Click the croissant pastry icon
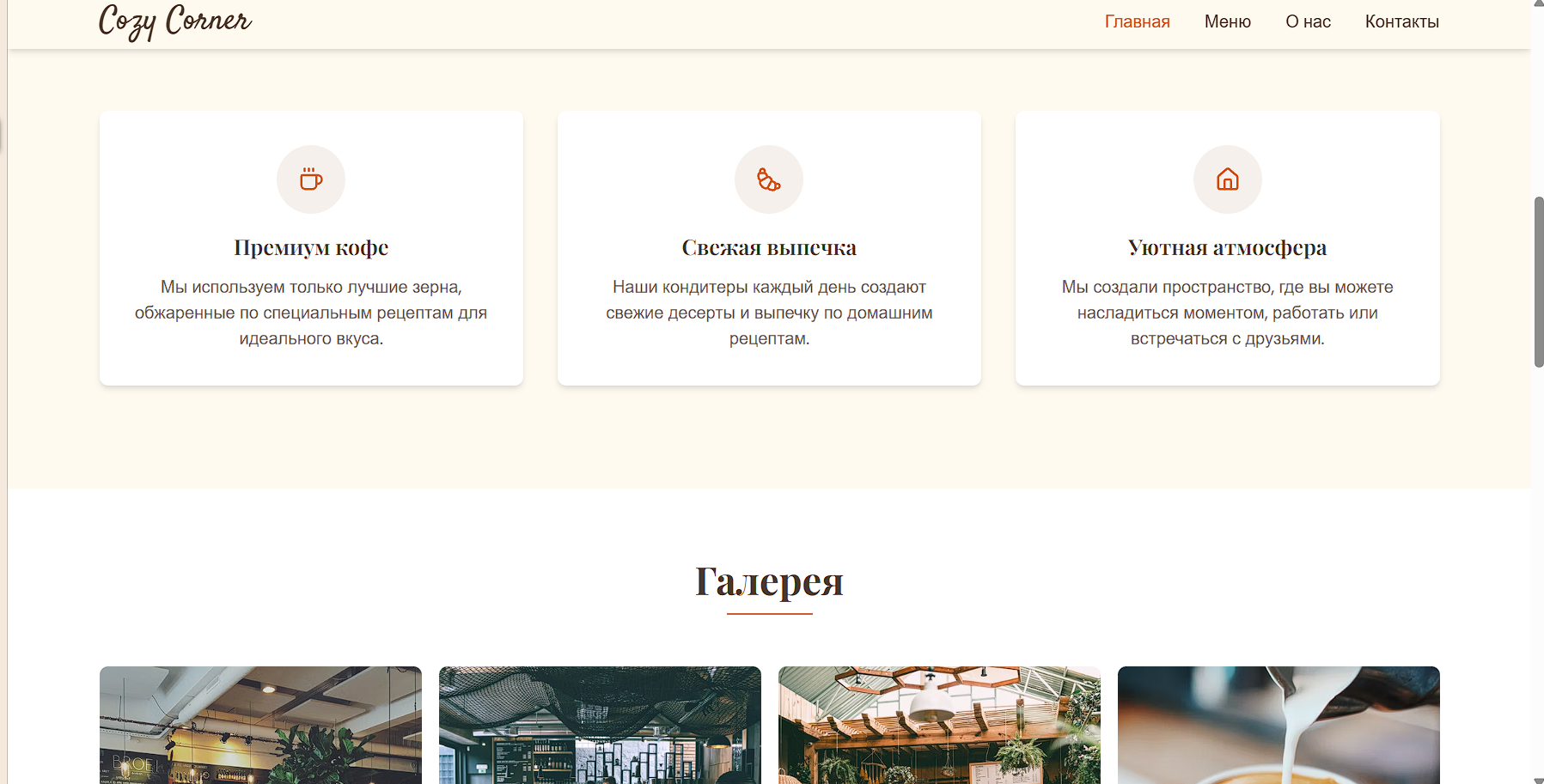This screenshot has width=1544, height=784. (769, 179)
